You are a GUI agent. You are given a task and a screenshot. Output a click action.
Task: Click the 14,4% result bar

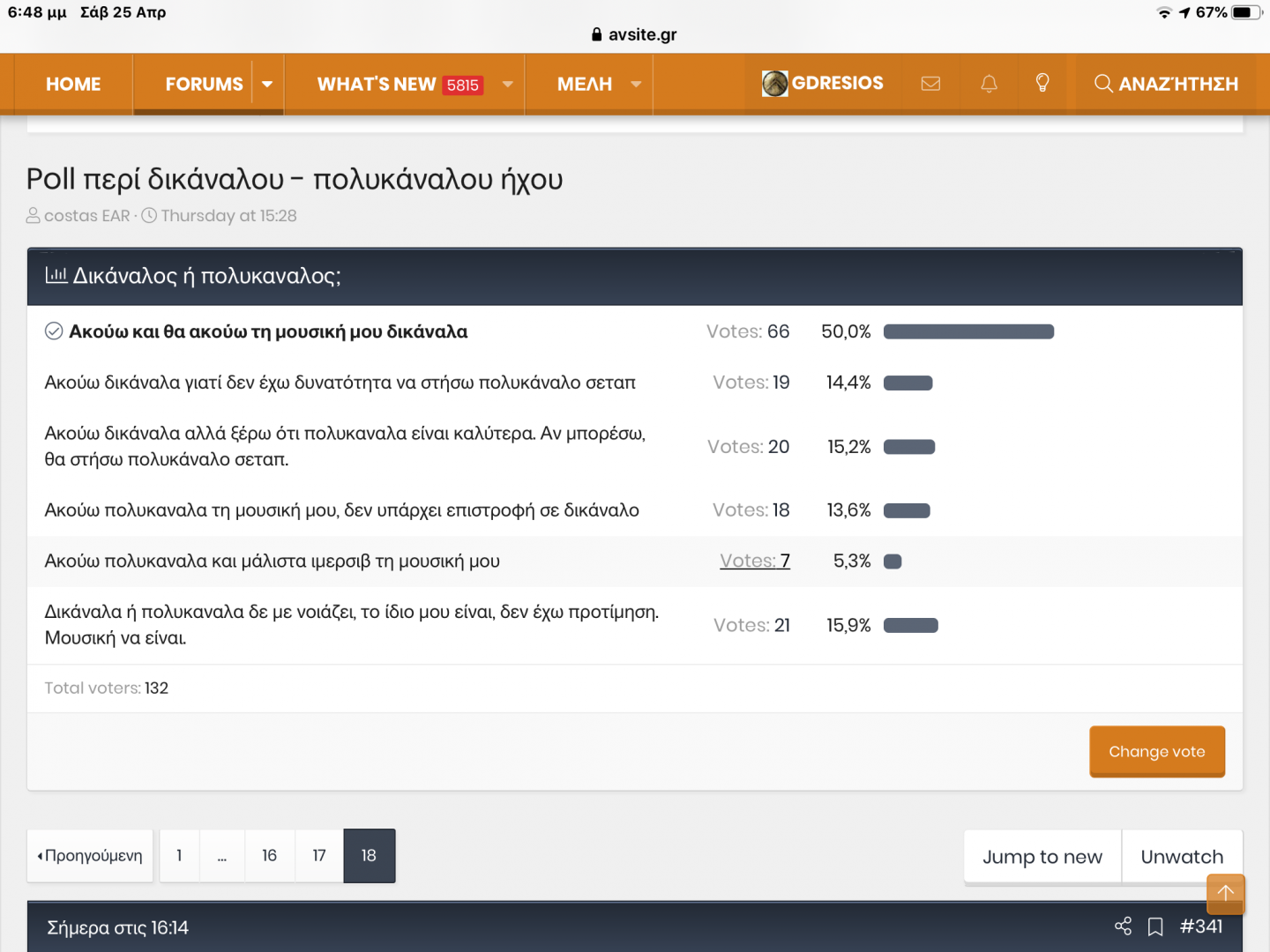coord(908,383)
